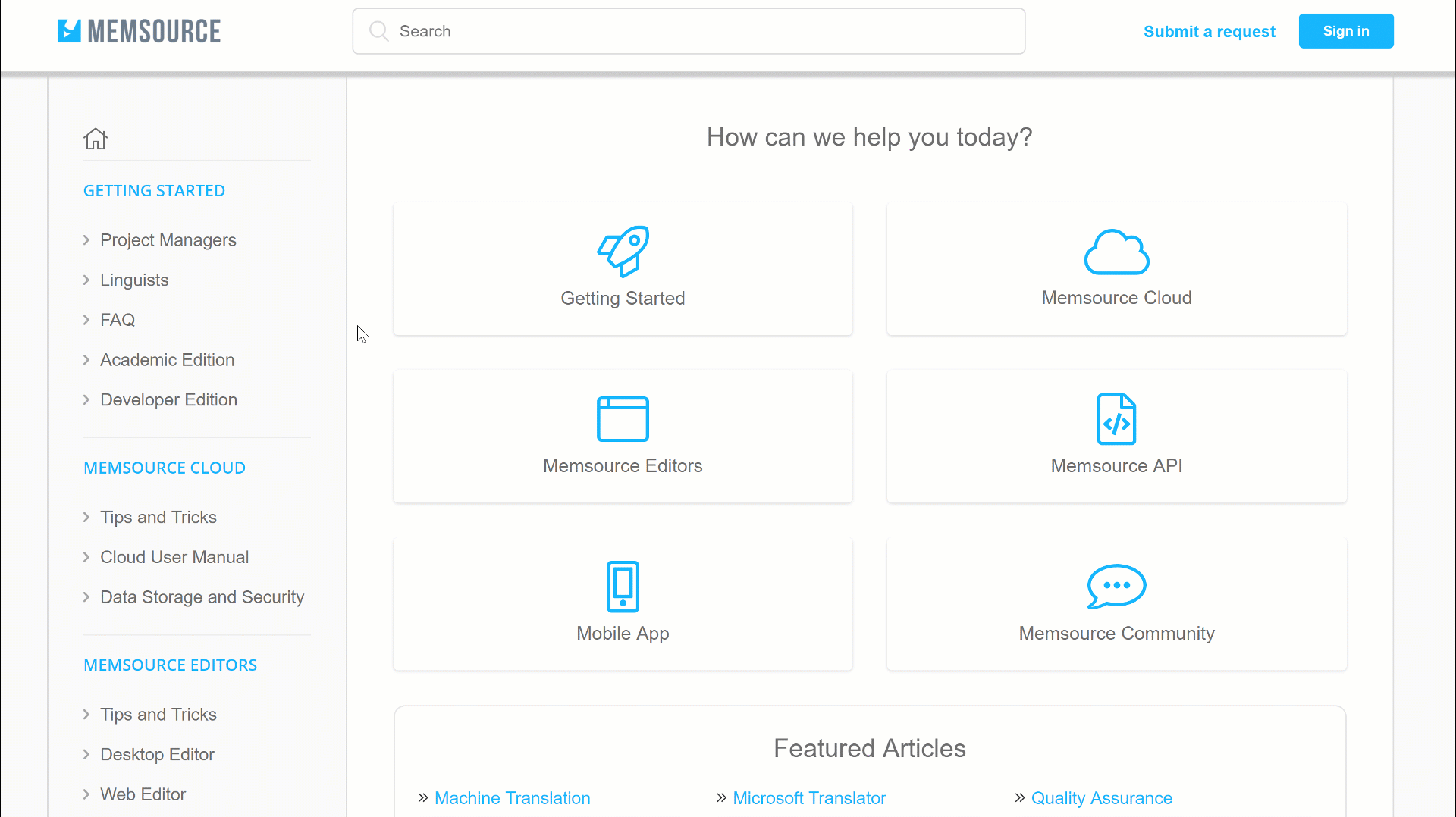Screen dimensions: 1456x817
Task: Open the Machine Translation featured article
Action: pos(513,798)
